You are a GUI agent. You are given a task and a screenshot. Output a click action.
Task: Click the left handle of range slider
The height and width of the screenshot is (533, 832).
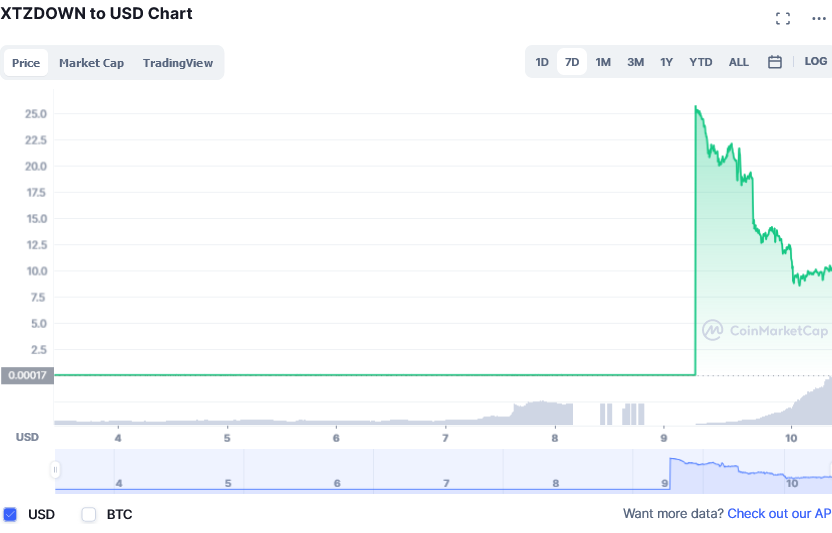coord(55,470)
